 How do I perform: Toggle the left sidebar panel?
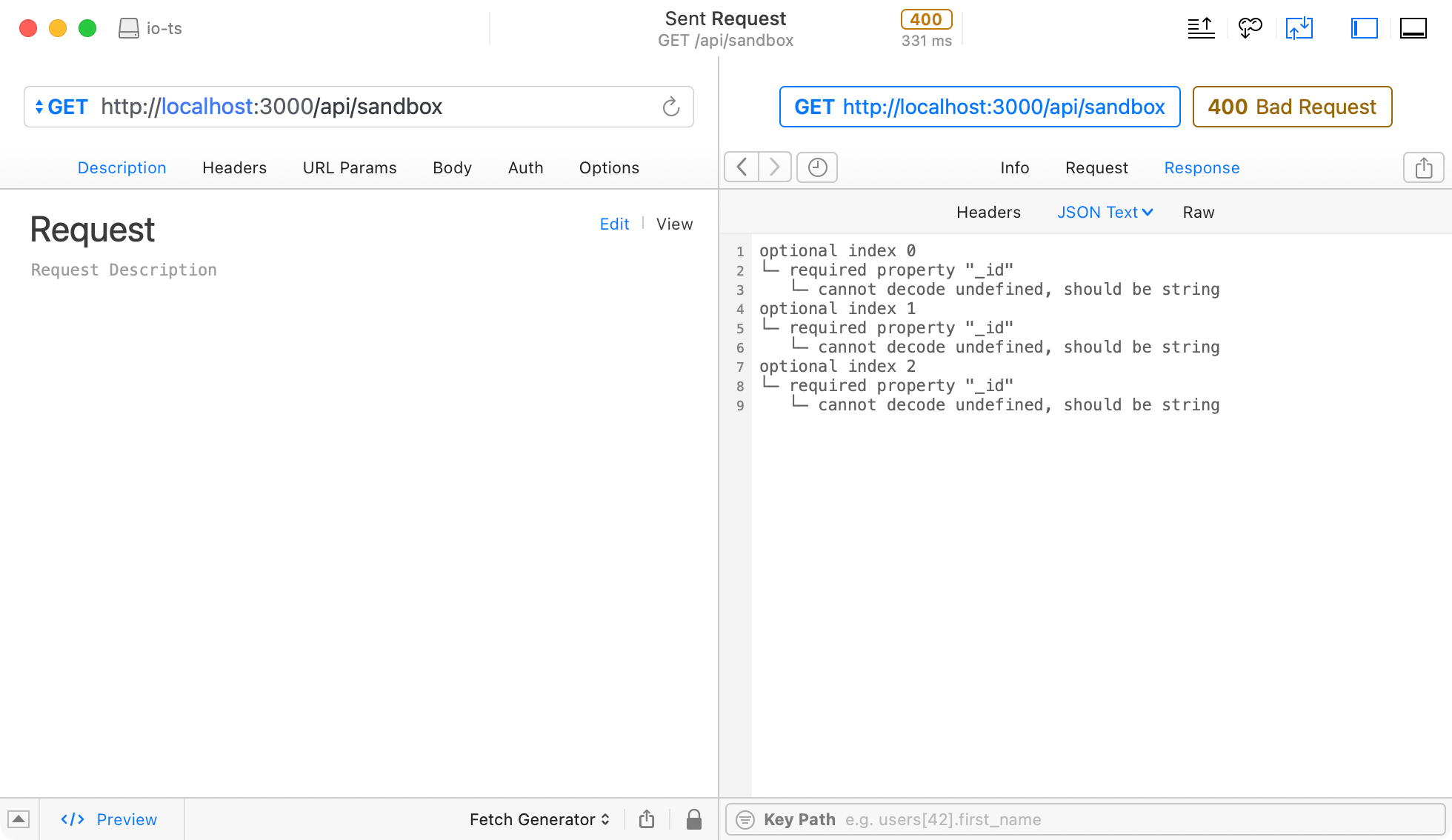(x=1364, y=28)
